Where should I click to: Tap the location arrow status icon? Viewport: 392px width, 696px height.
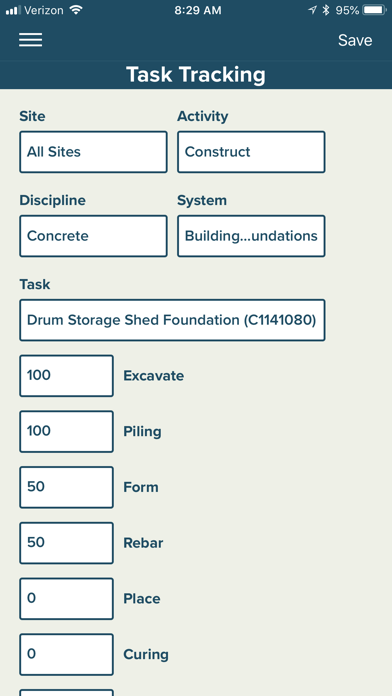pos(313,10)
